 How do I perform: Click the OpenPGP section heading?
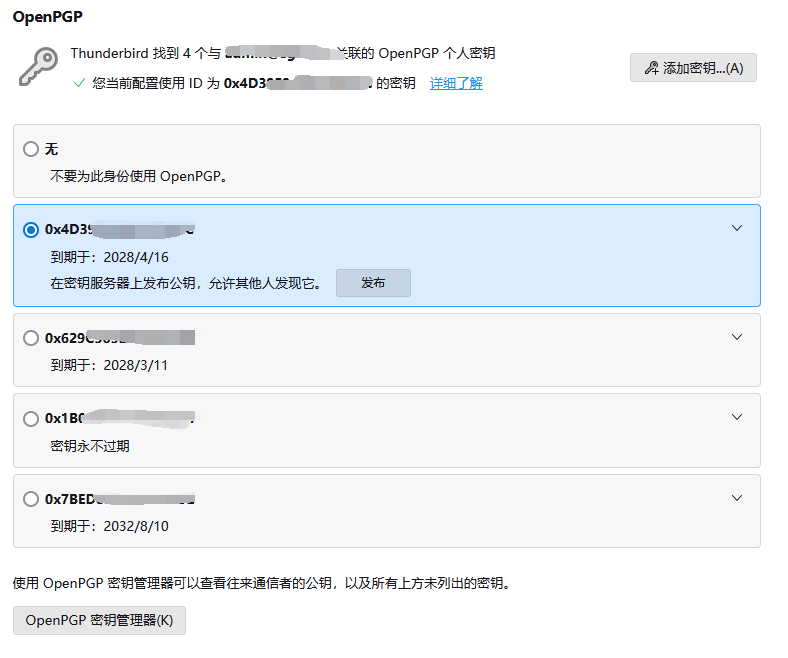(46, 17)
